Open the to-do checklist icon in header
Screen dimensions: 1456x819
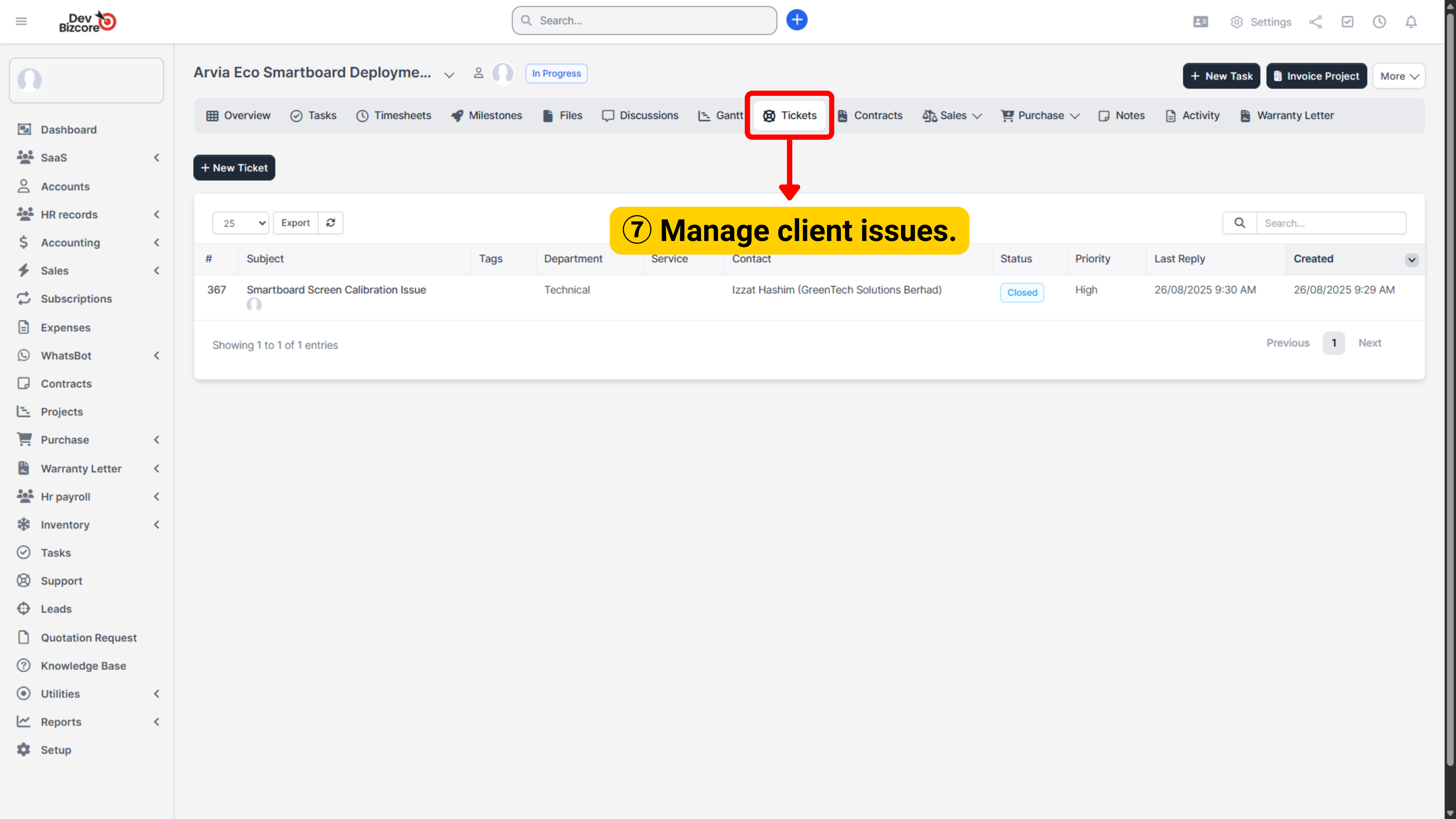[1348, 22]
